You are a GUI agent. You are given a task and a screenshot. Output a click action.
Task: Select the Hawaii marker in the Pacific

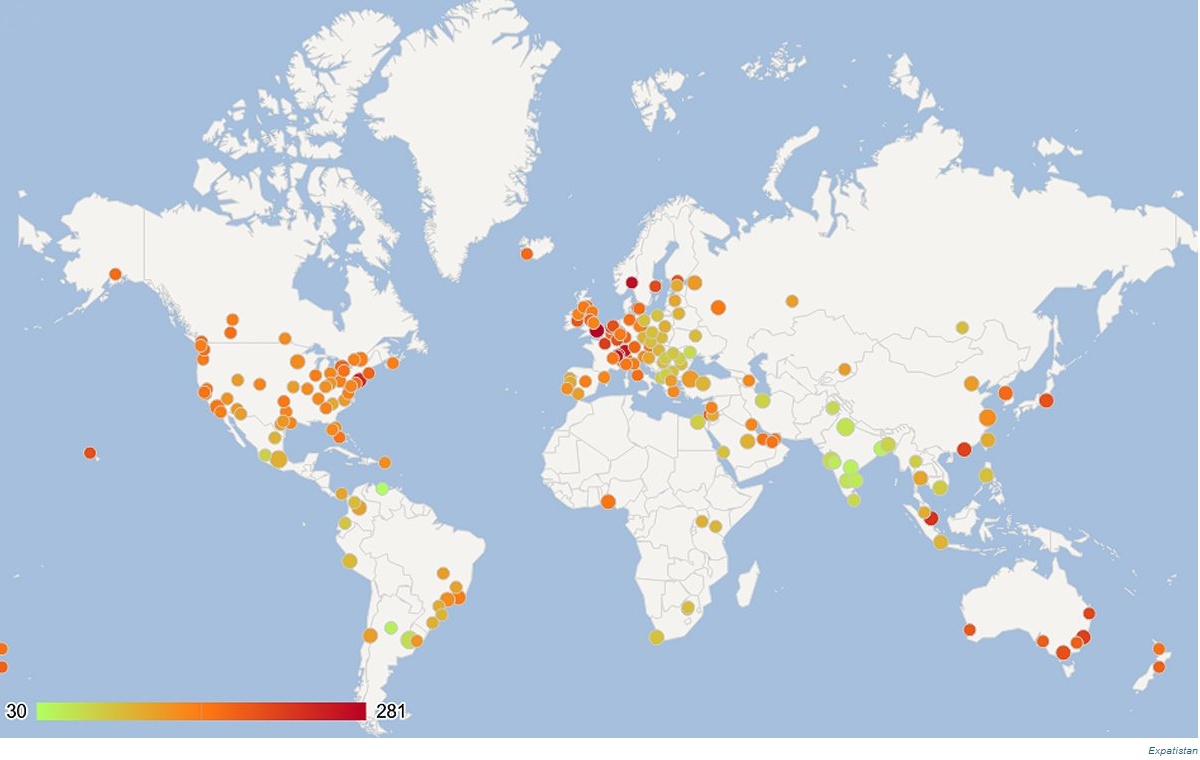point(90,453)
